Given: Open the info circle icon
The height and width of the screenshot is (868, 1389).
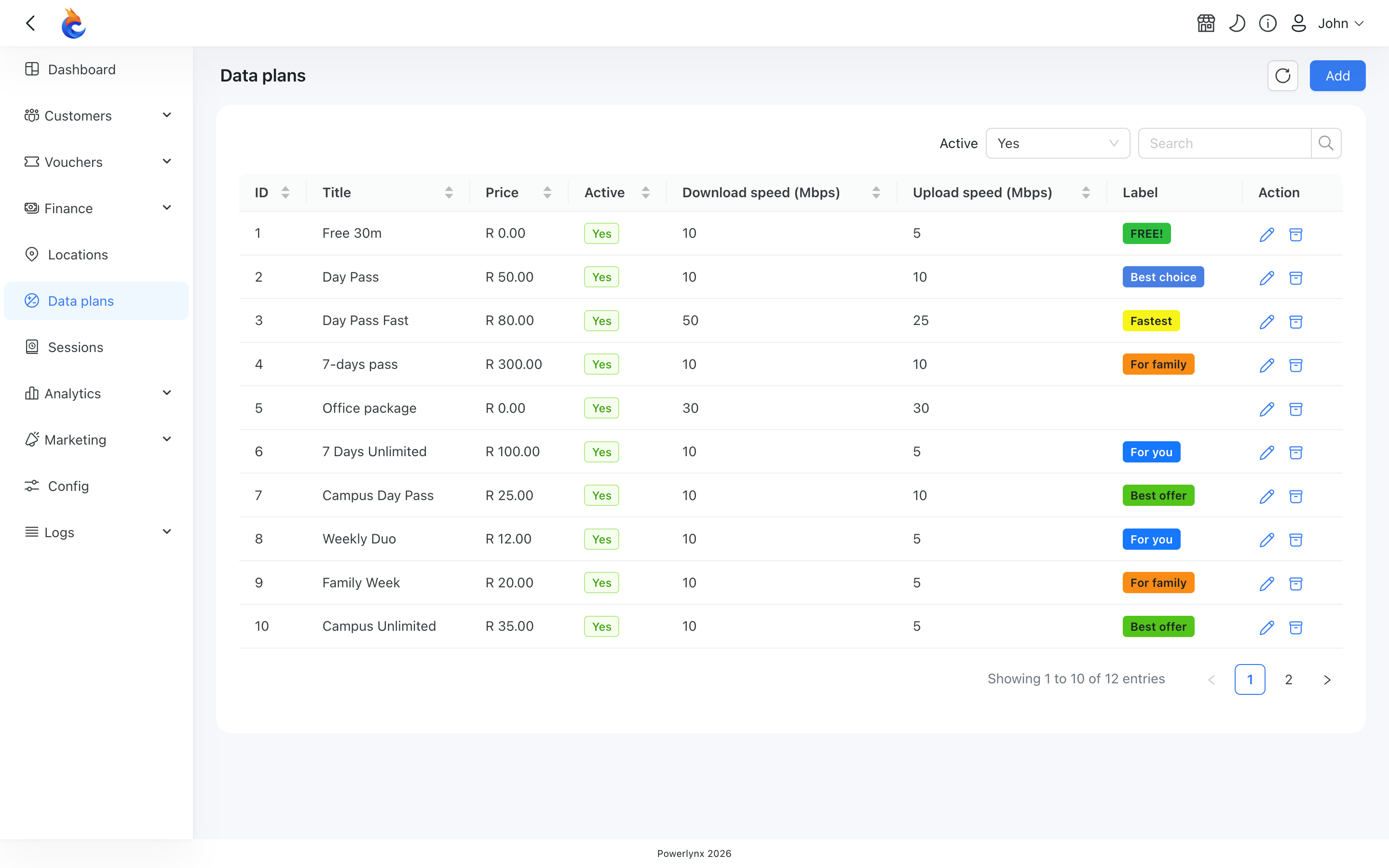Looking at the screenshot, I should pos(1268,24).
